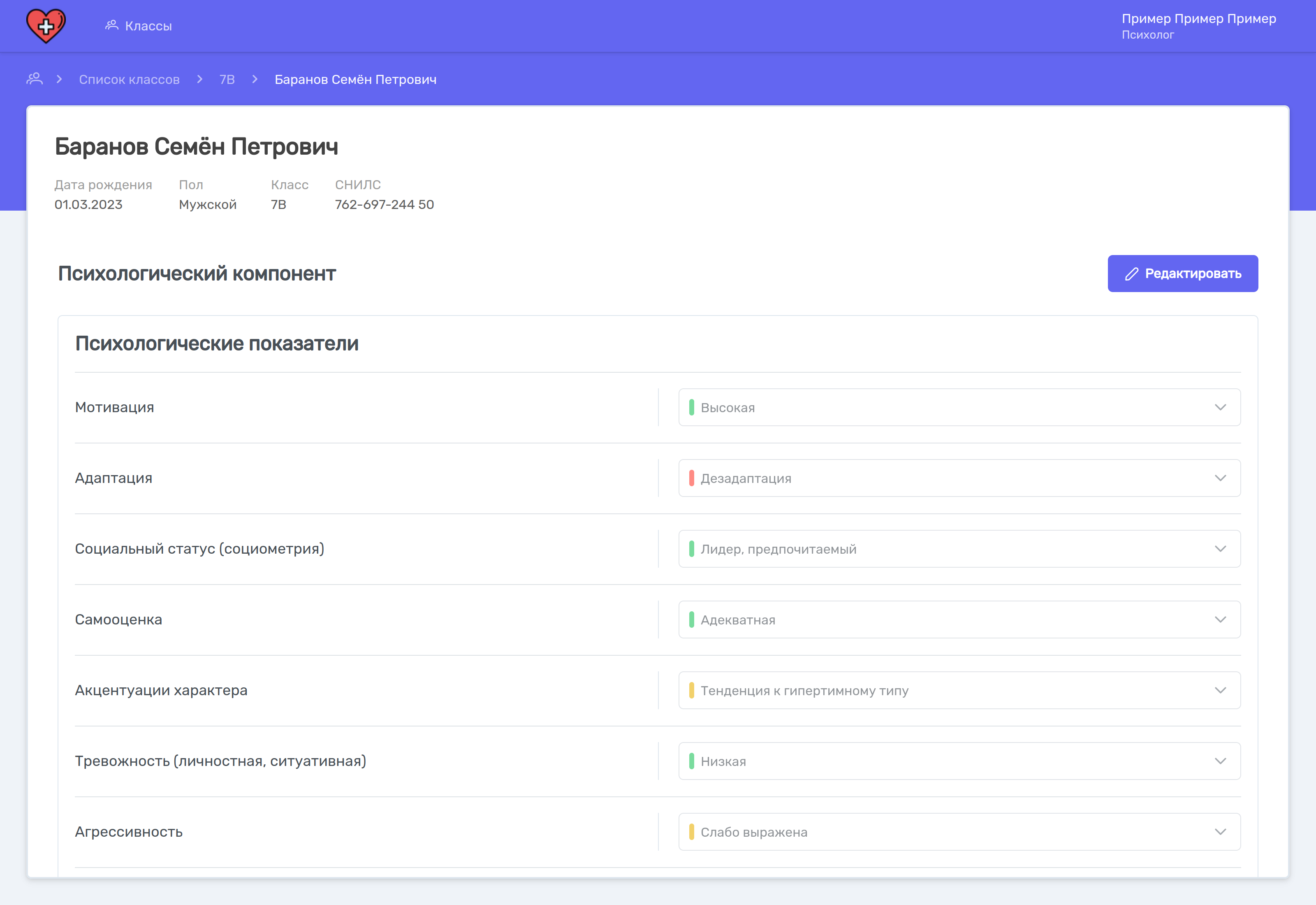The width and height of the screenshot is (1316, 905).
Task: Open the Классы menu item
Action: [x=148, y=26]
